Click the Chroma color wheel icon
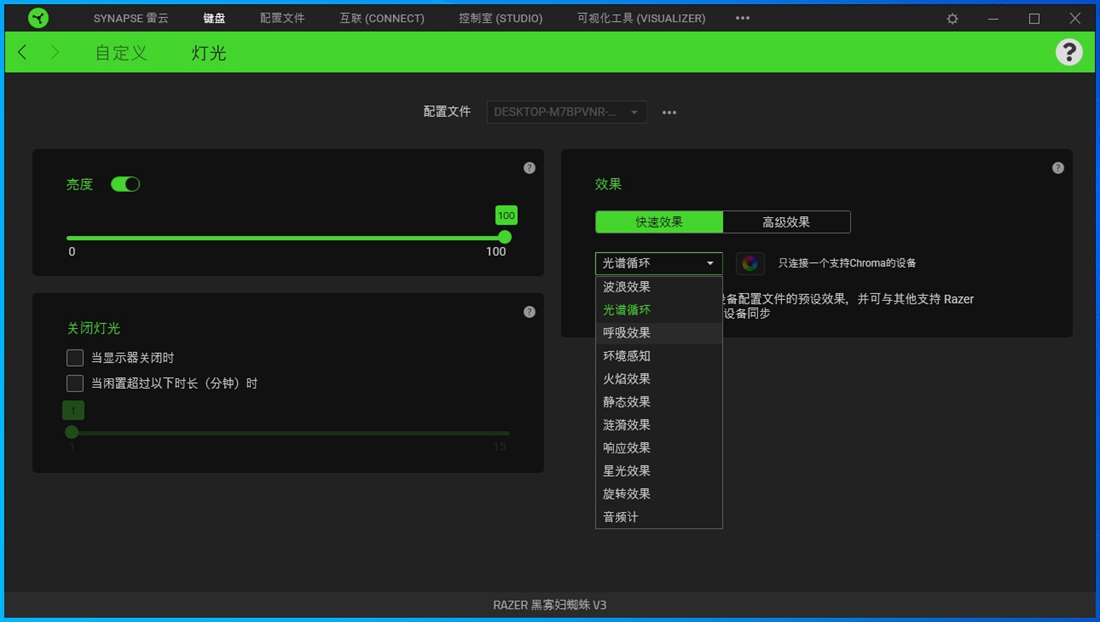Viewport: 1100px width, 622px height. pyautogui.click(x=750, y=263)
